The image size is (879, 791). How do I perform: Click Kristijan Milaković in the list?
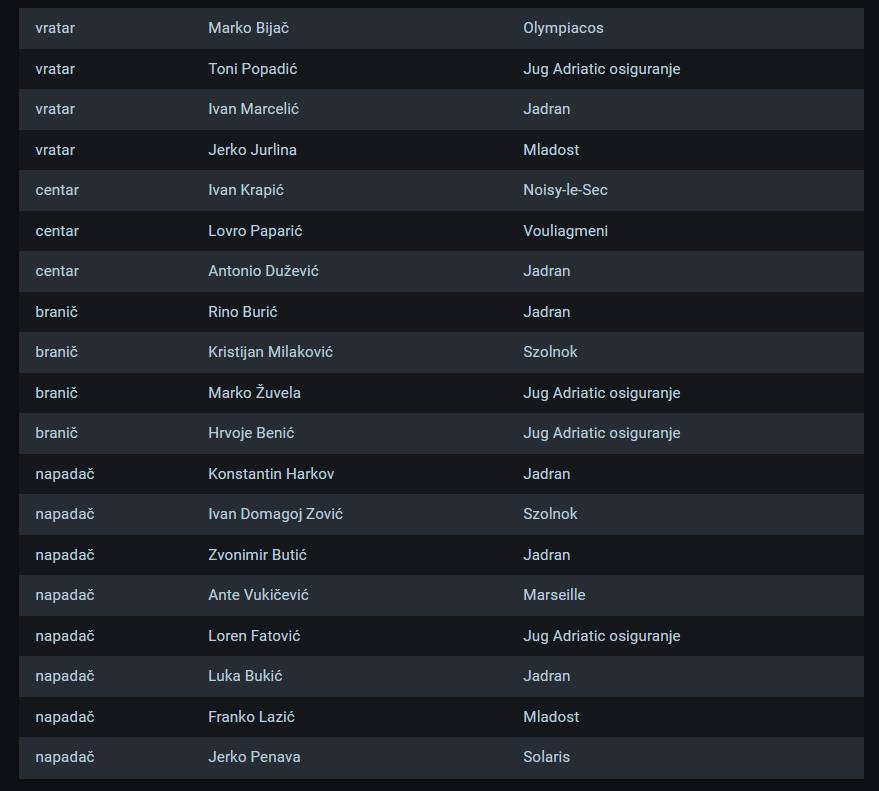point(270,352)
